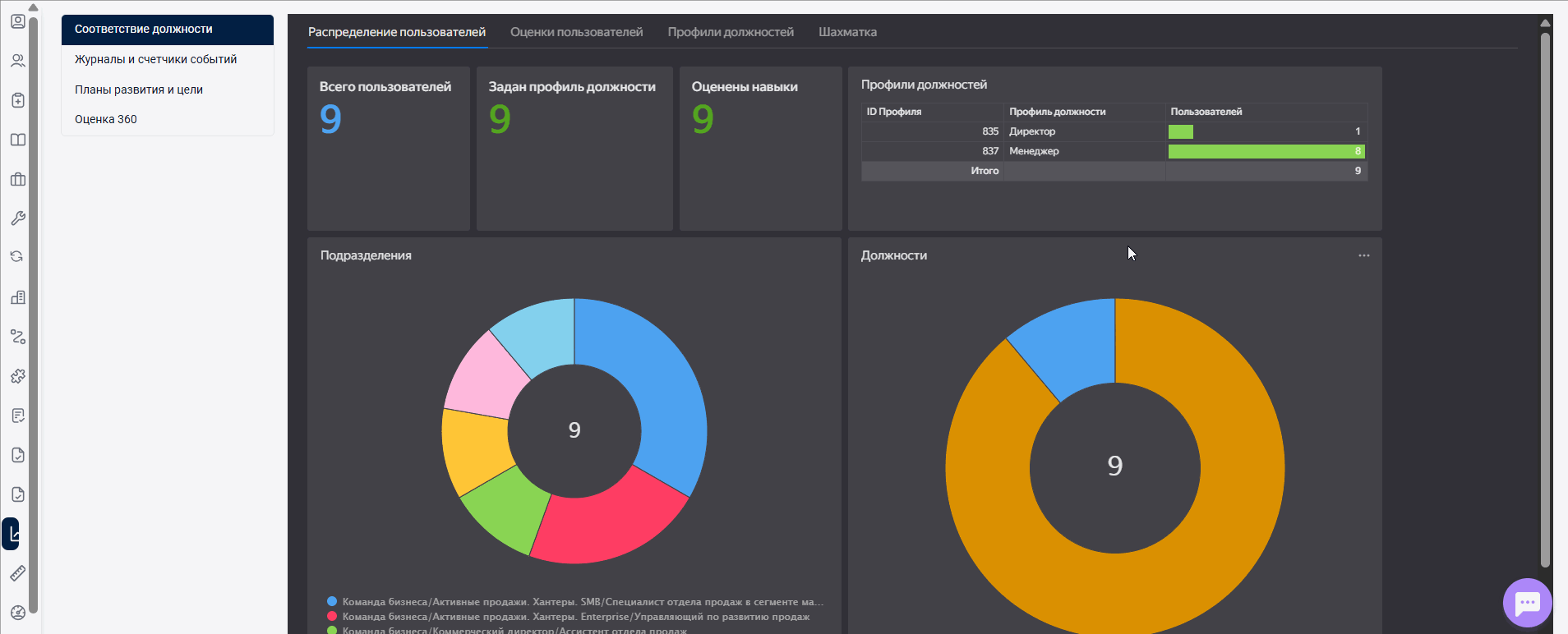Open the wrench tools icon
Viewport: 1568px width, 634px height.
(x=17, y=218)
